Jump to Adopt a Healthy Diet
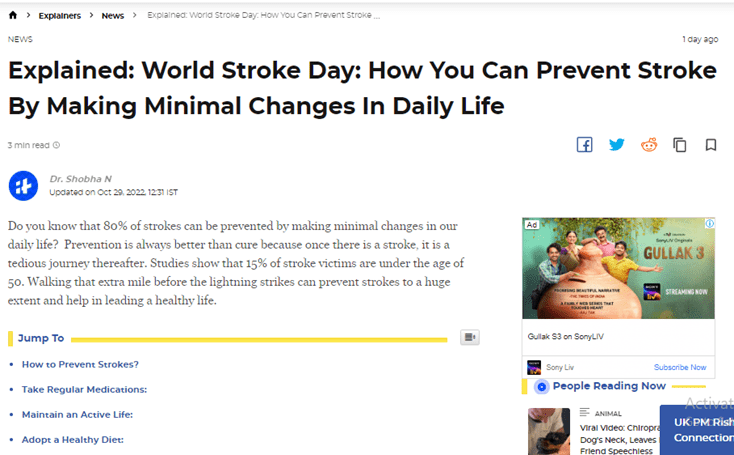The width and height of the screenshot is (734, 455). (72, 439)
